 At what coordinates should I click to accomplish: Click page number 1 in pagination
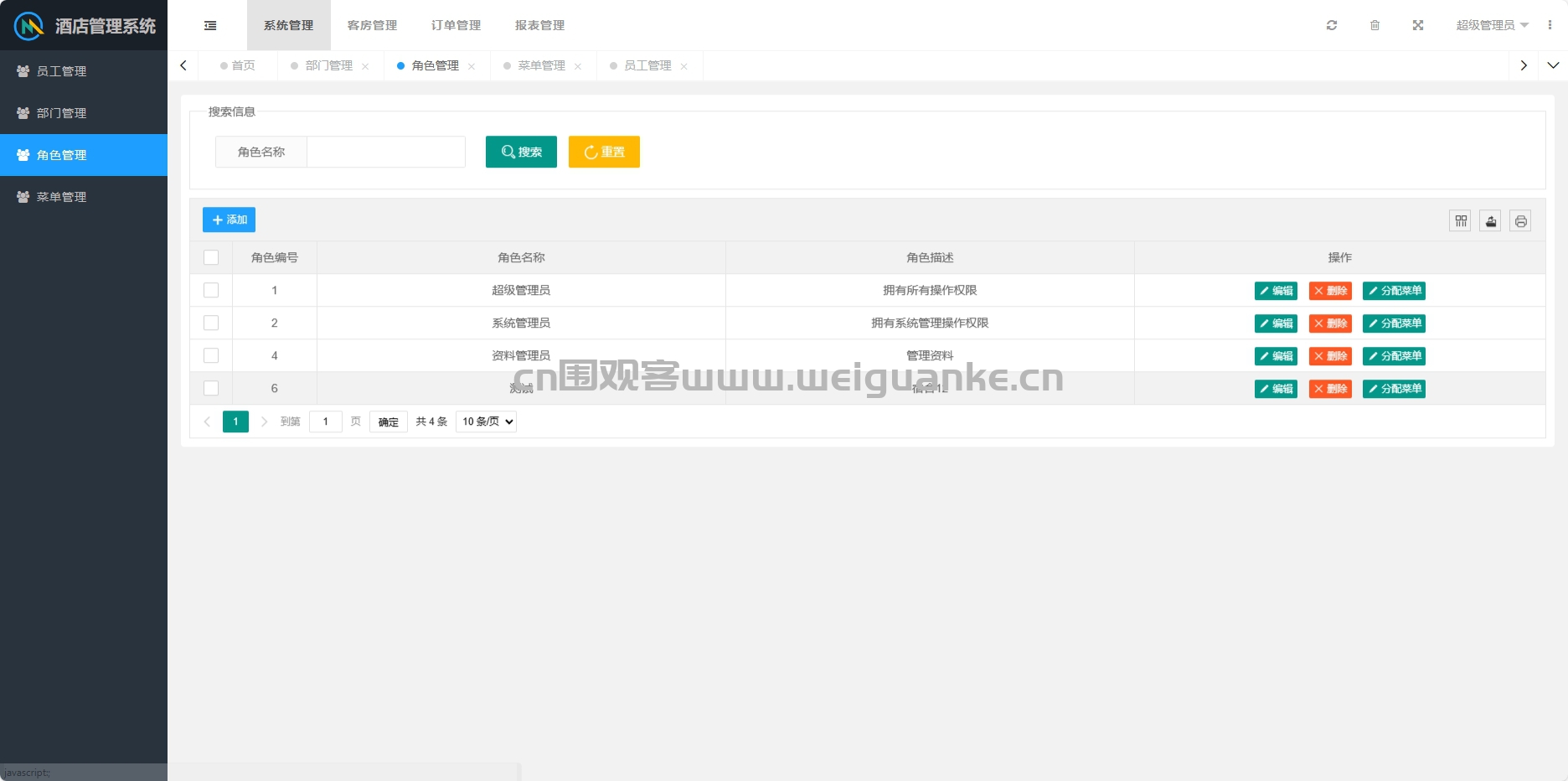coord(235,422)
